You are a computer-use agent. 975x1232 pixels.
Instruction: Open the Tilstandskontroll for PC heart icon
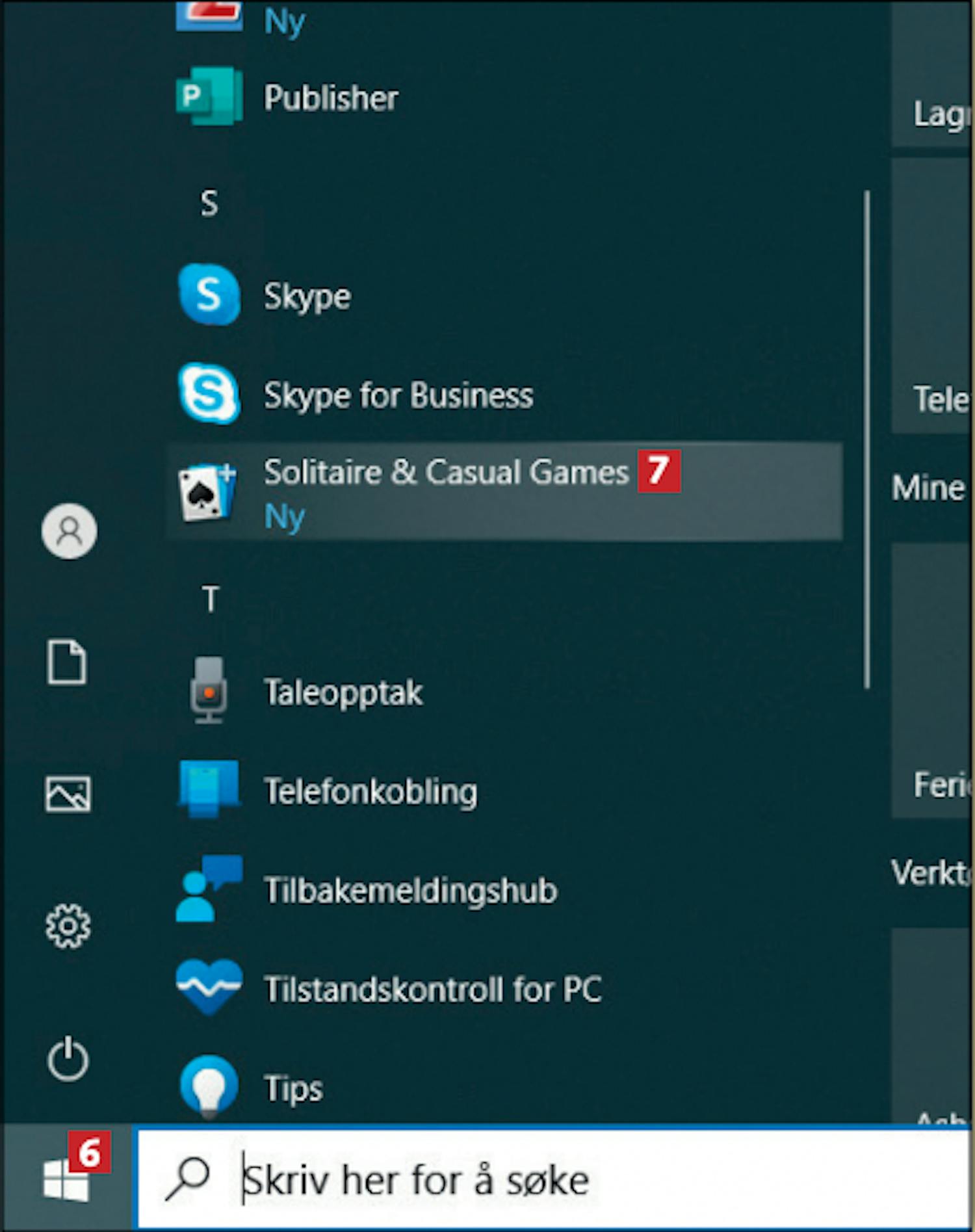coord(209,988)
